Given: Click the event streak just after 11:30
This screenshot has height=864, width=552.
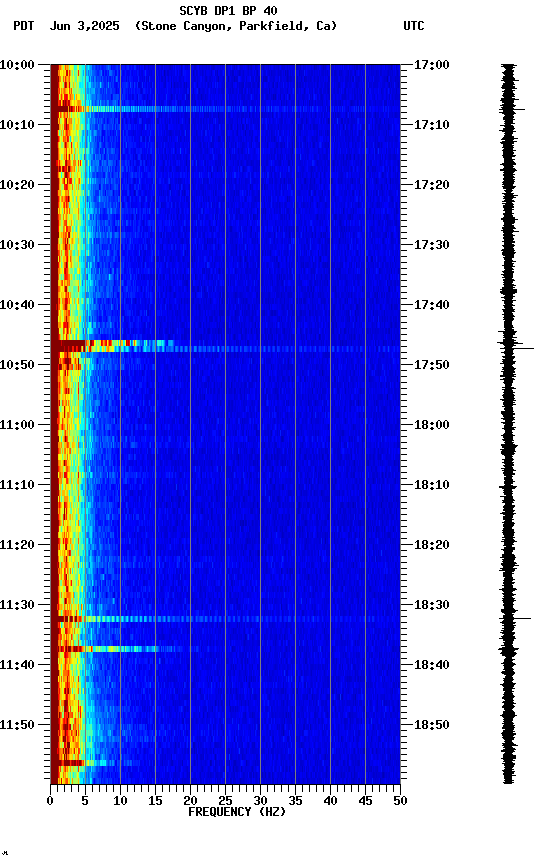Looking at the screenshot, I should pyautogui.click(x=225, y=619).
